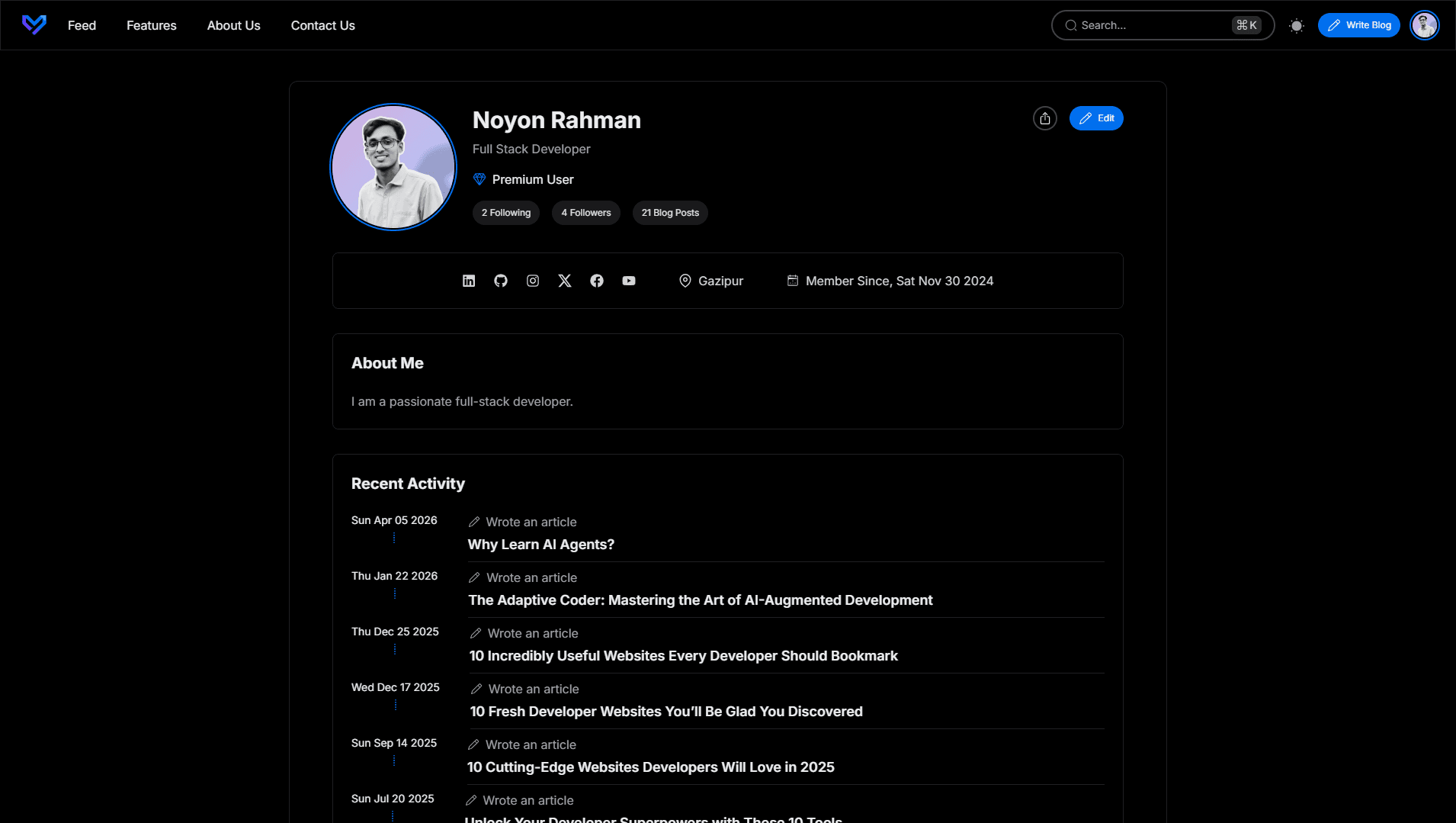
Task: Click the site logo in the navbar
Action: point(34,25)
